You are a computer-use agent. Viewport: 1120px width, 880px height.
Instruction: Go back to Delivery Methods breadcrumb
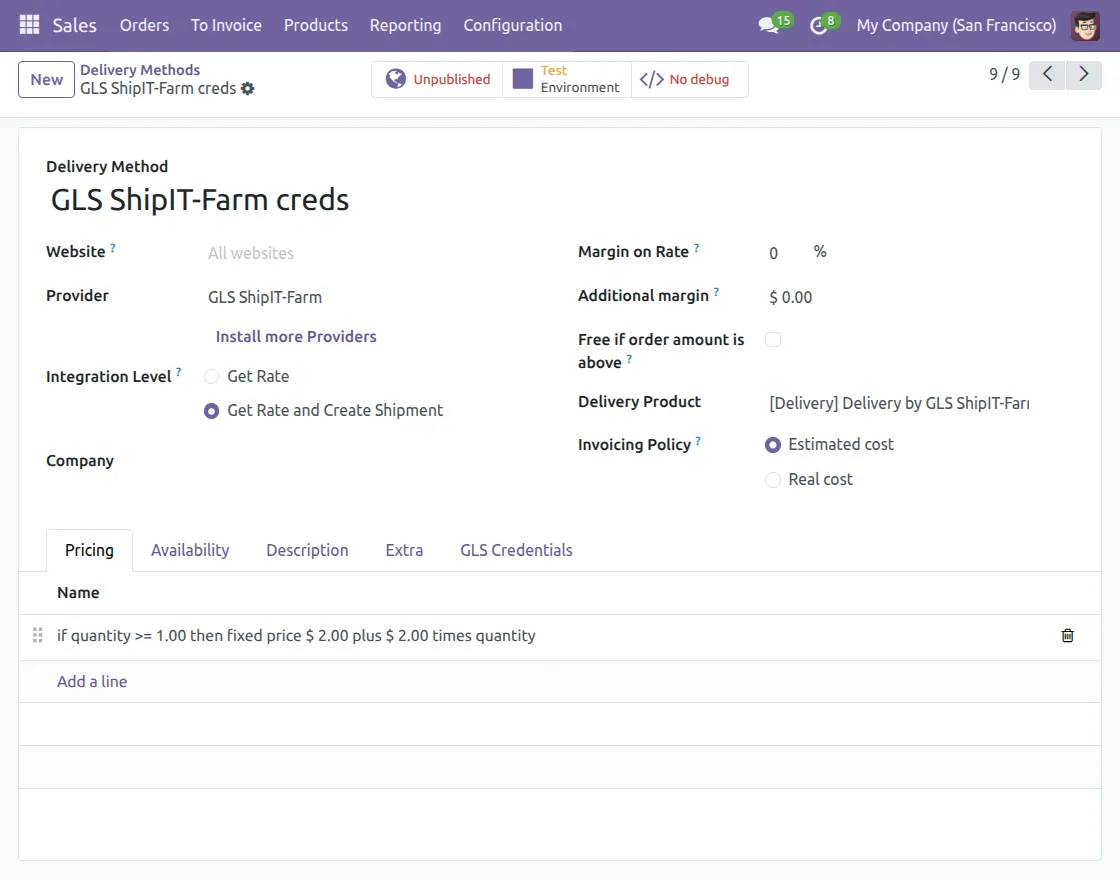point(140,70)
